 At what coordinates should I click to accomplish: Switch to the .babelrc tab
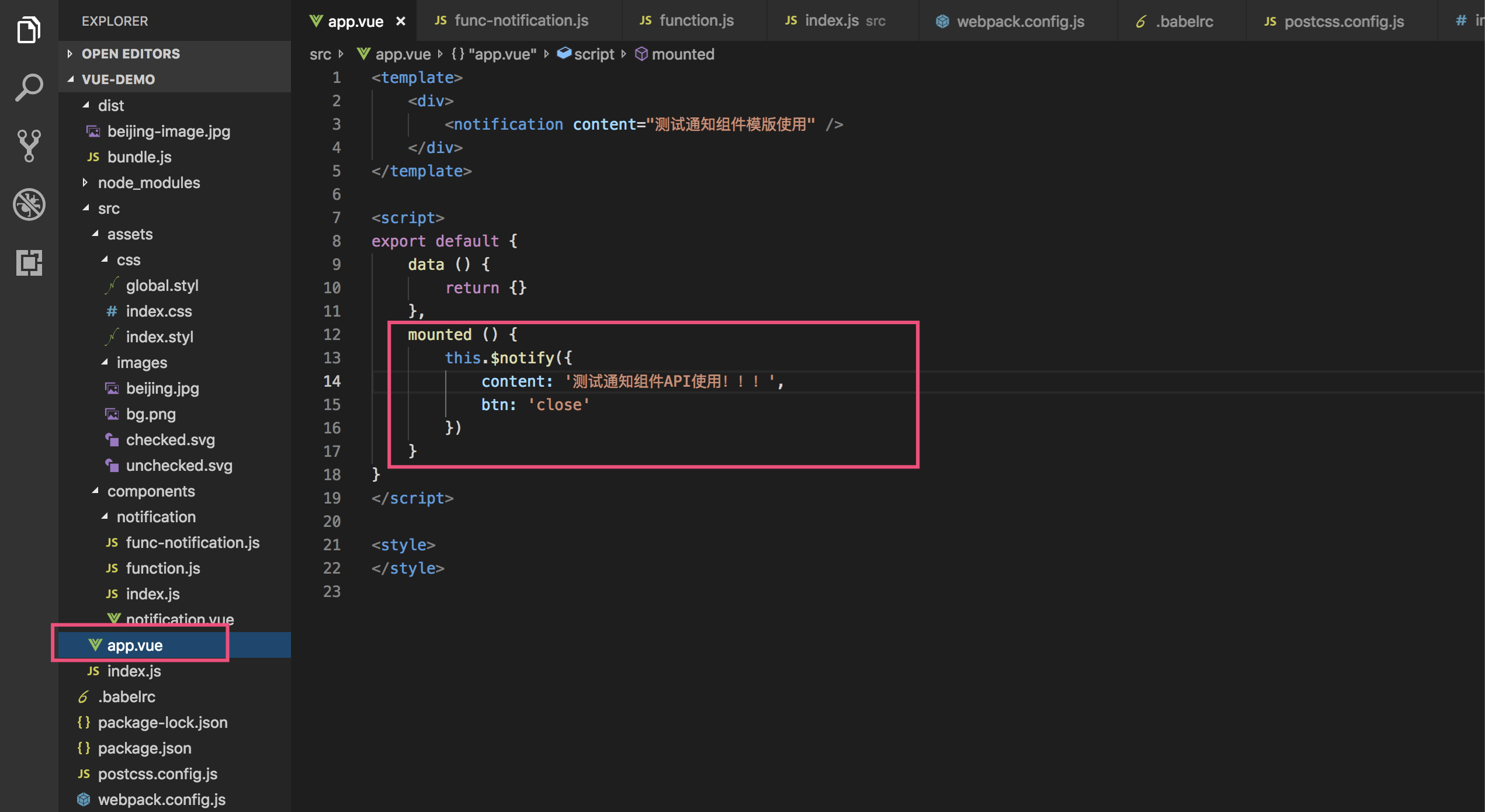1184,22
